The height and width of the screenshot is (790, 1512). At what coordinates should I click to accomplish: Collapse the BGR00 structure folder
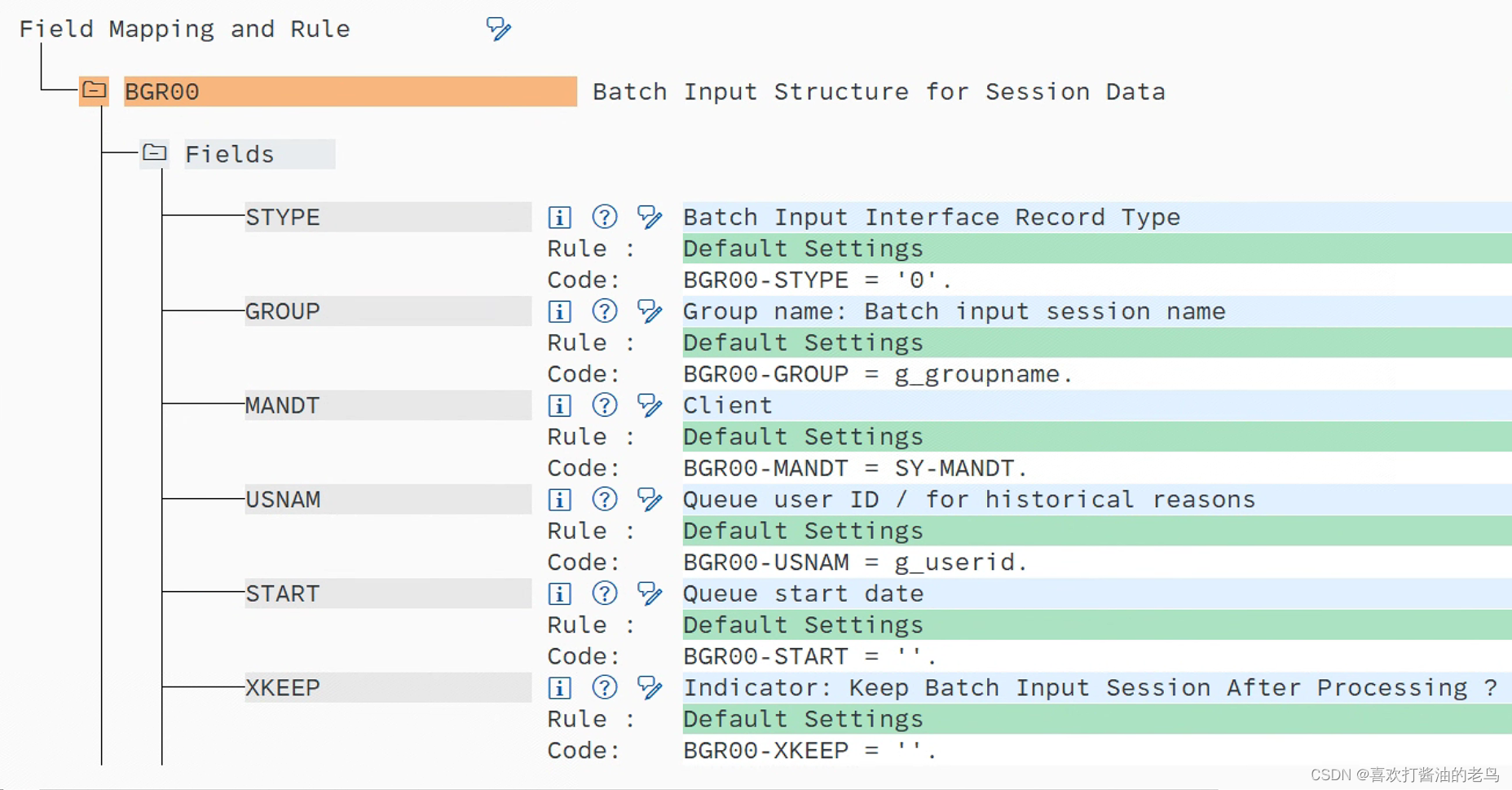[x=95, y=90]
